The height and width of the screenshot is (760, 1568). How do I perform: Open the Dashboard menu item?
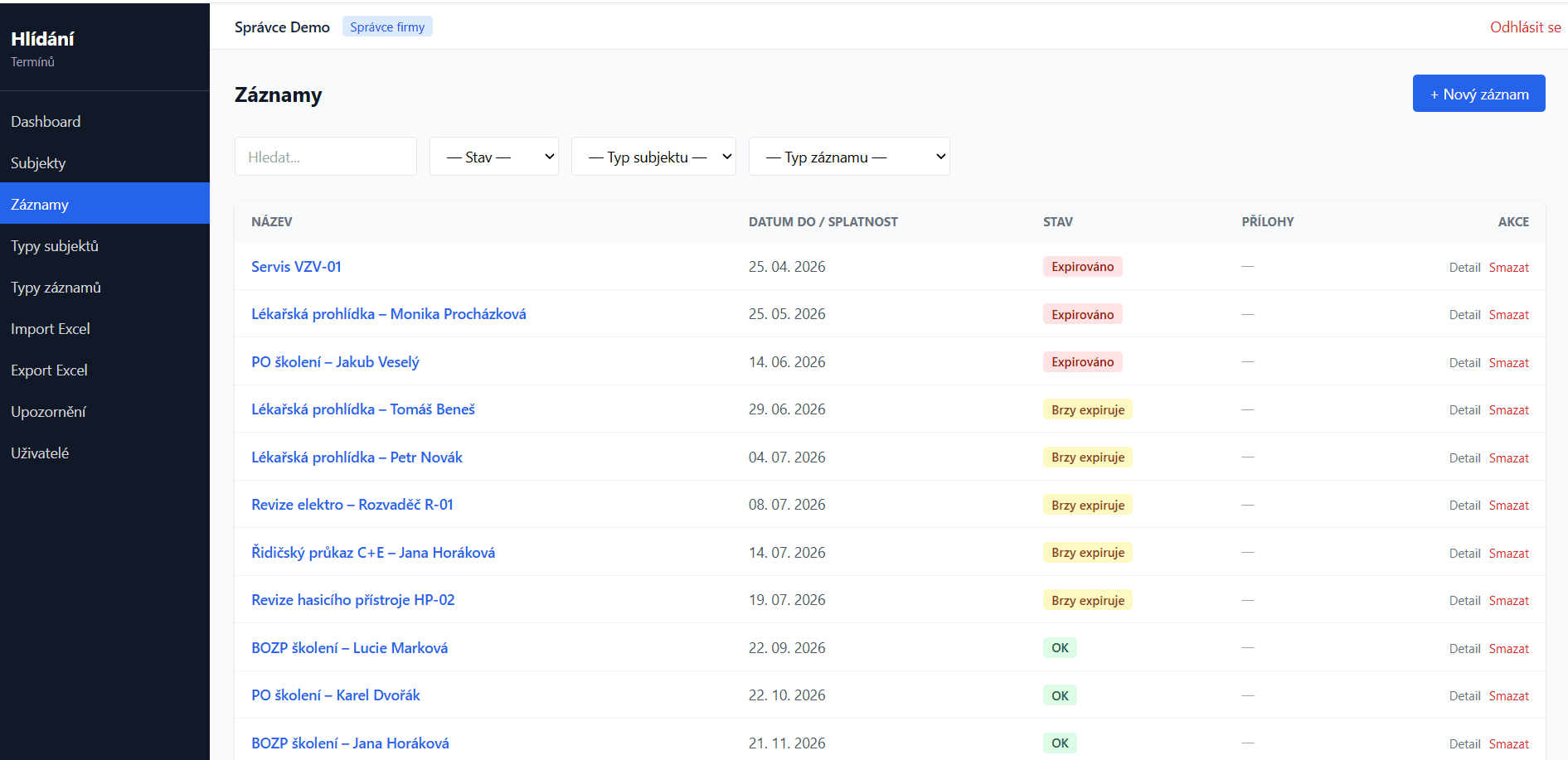point(104,121)
